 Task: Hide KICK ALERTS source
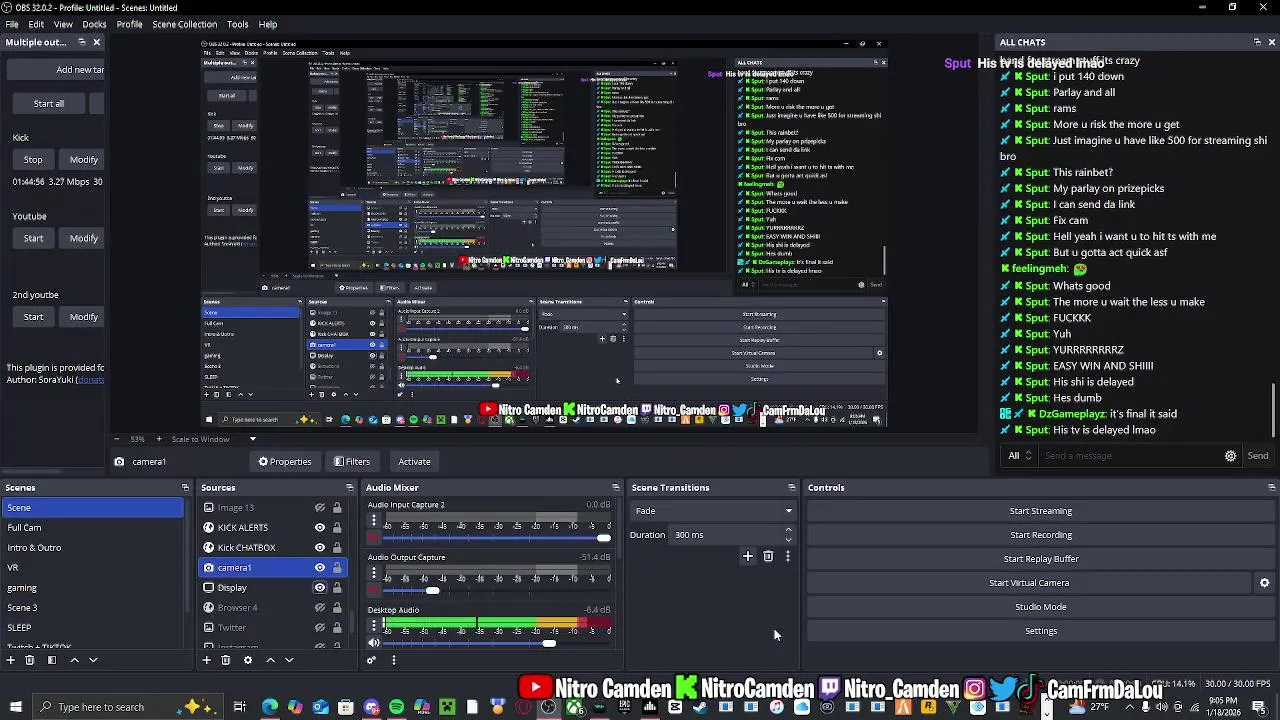coord(320,528)
